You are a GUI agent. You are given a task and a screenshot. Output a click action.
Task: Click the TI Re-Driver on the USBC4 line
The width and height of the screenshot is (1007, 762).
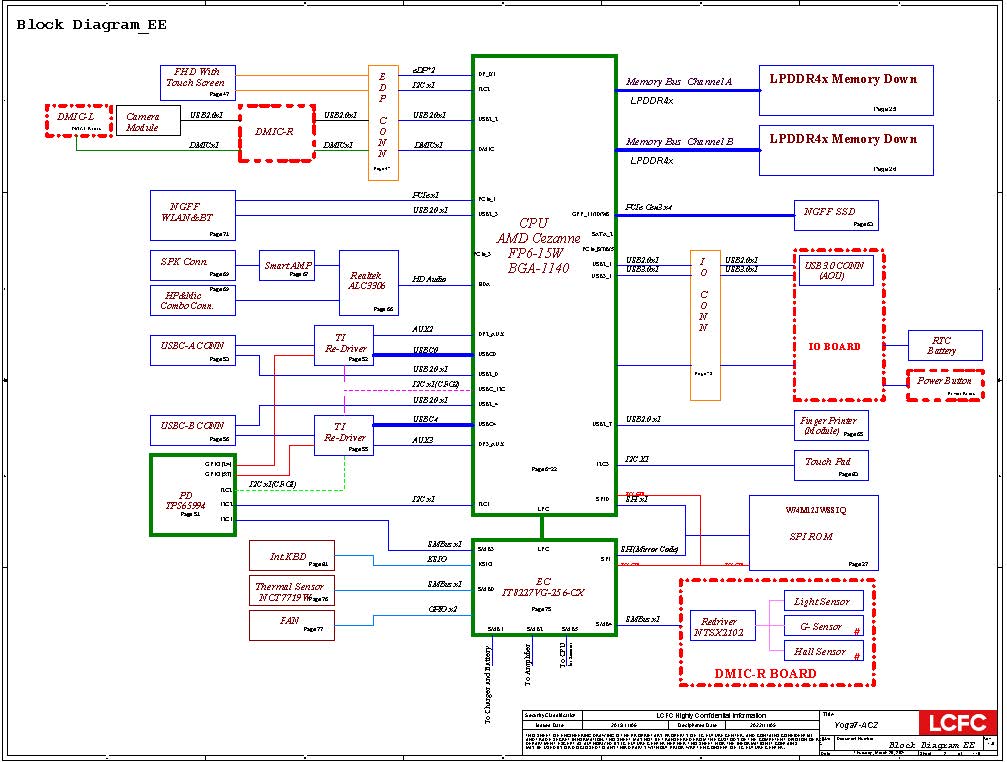[344, 435]
